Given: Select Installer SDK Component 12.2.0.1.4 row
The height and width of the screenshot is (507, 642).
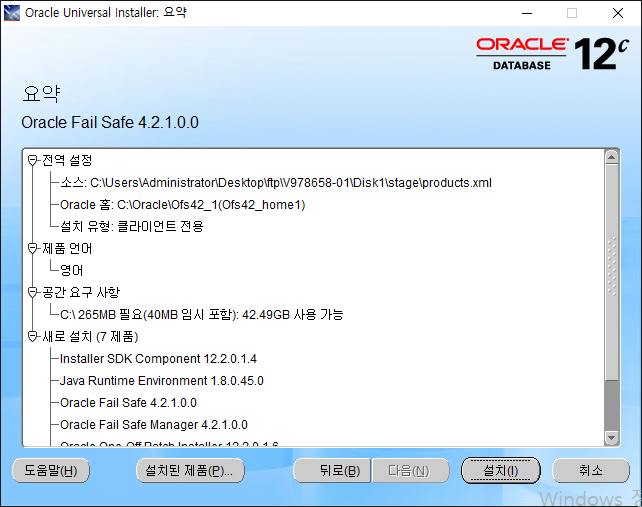Looking at the screenshot, I should tap(158, 359).
